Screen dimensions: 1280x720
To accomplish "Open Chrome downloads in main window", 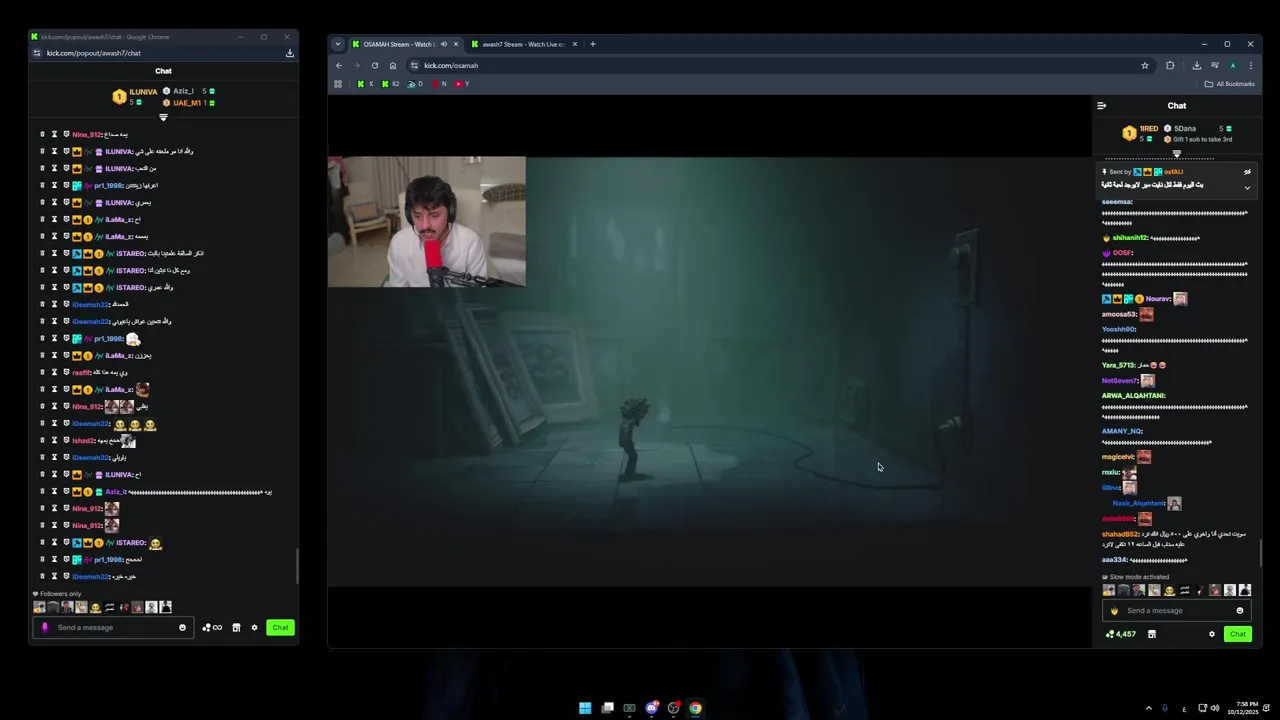I will (x=1196, y=66).
